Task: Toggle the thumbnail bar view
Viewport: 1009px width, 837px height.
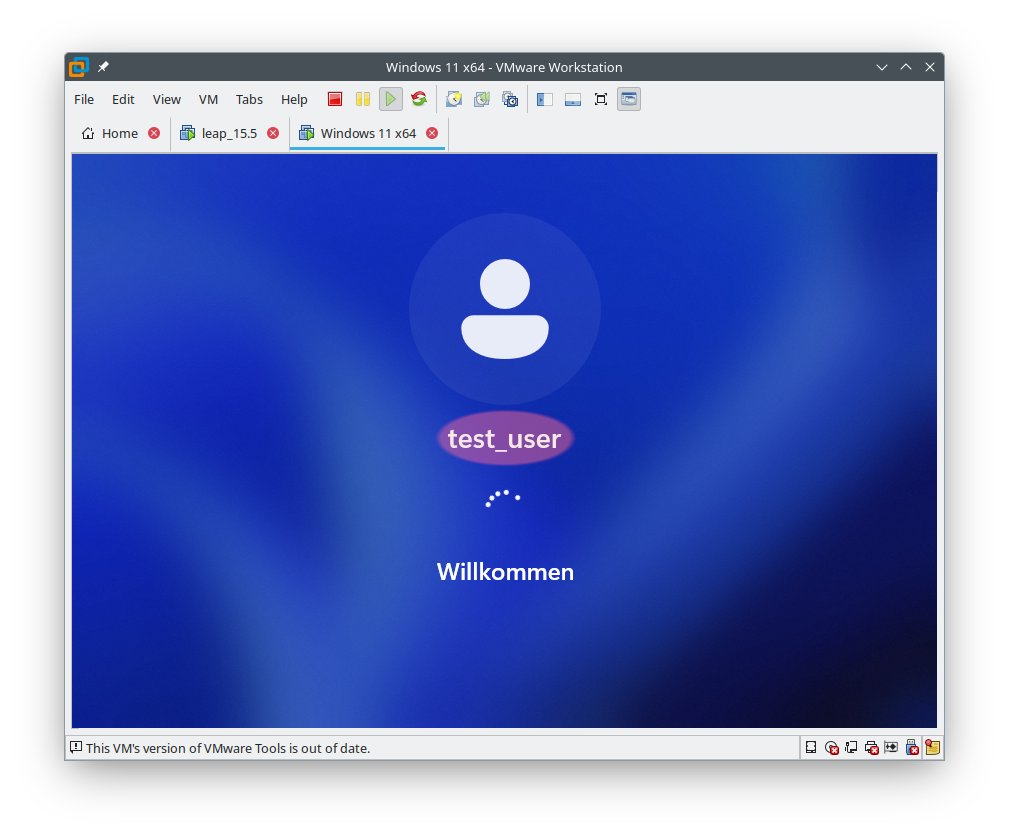Action: [573, 99]
